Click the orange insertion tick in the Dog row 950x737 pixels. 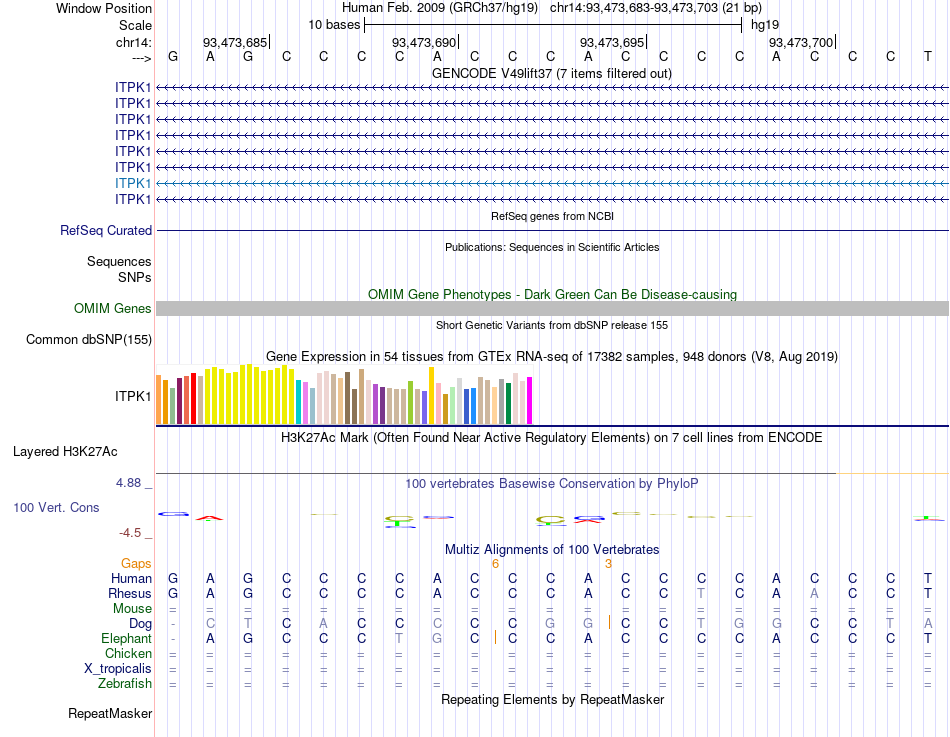click(609, 622)
